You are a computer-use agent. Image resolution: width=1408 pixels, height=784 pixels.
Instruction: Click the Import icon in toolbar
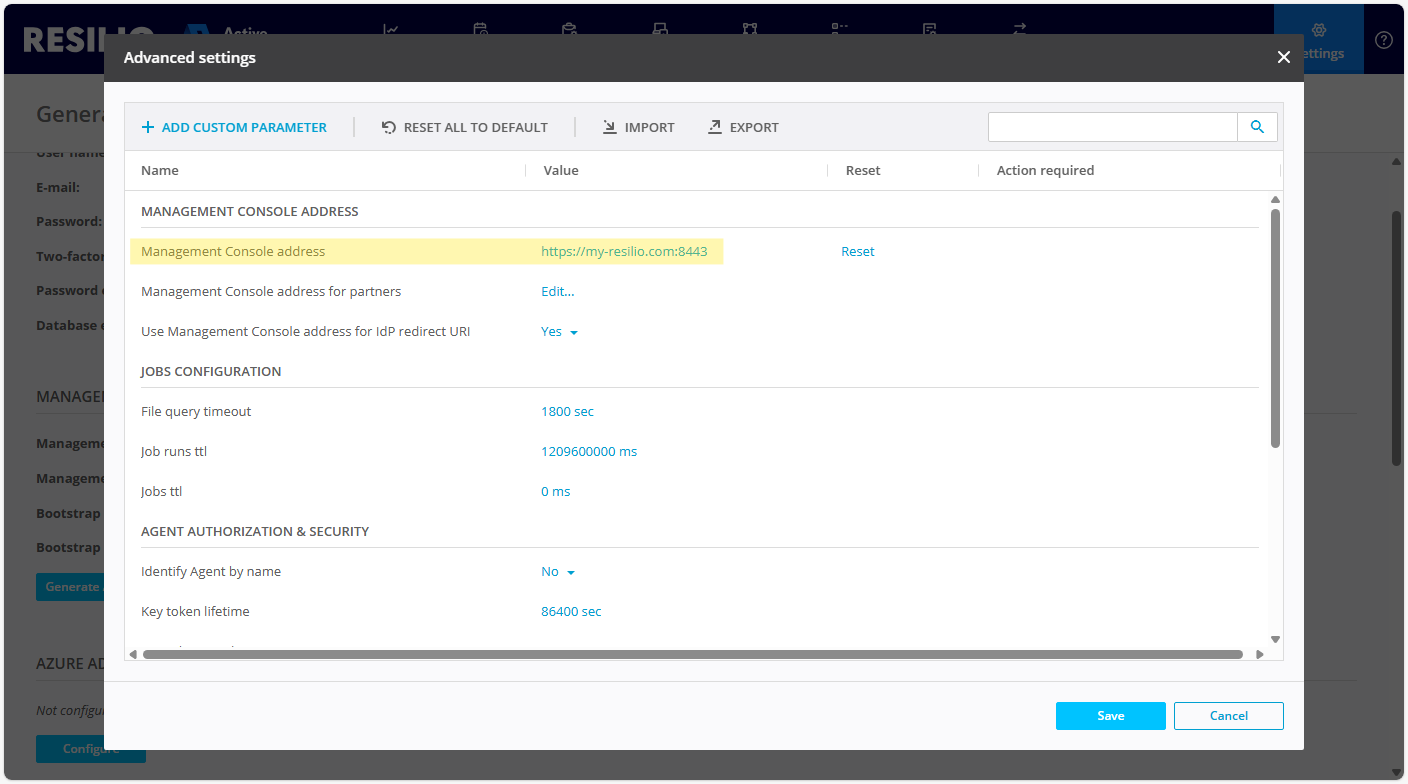click(x=609, y=127)
